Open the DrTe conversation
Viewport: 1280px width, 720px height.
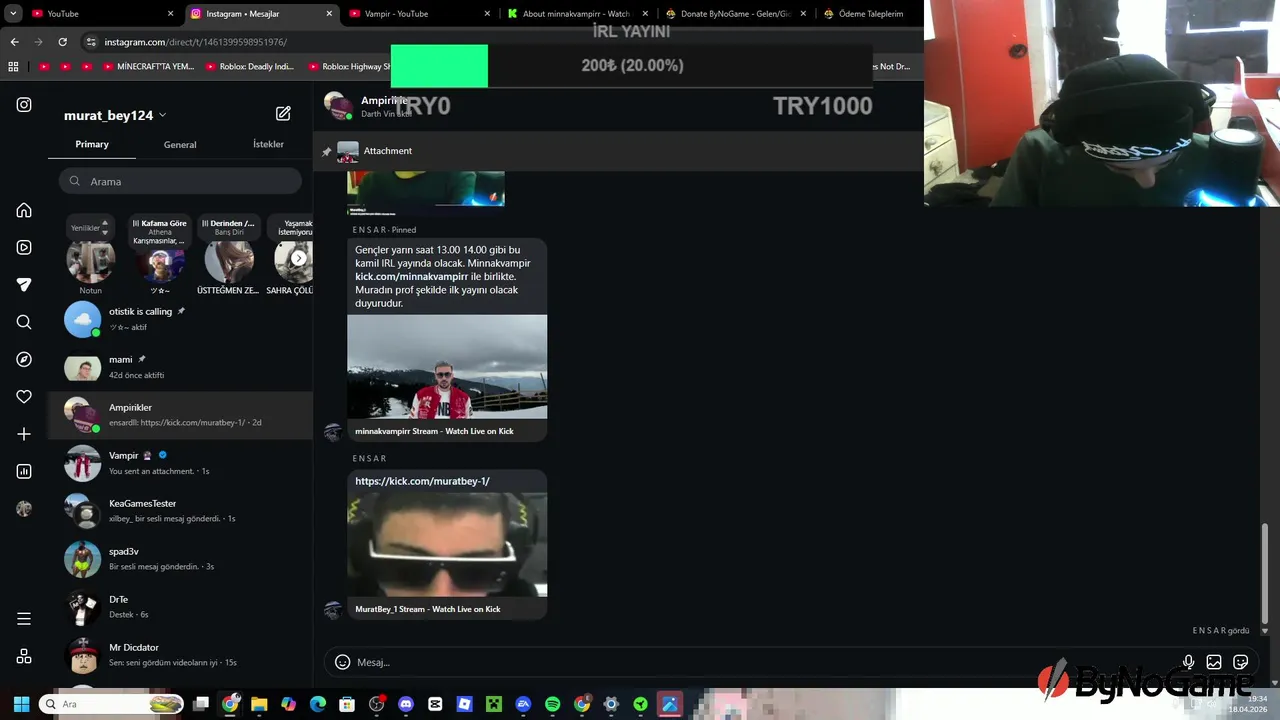tap(181, 607)
